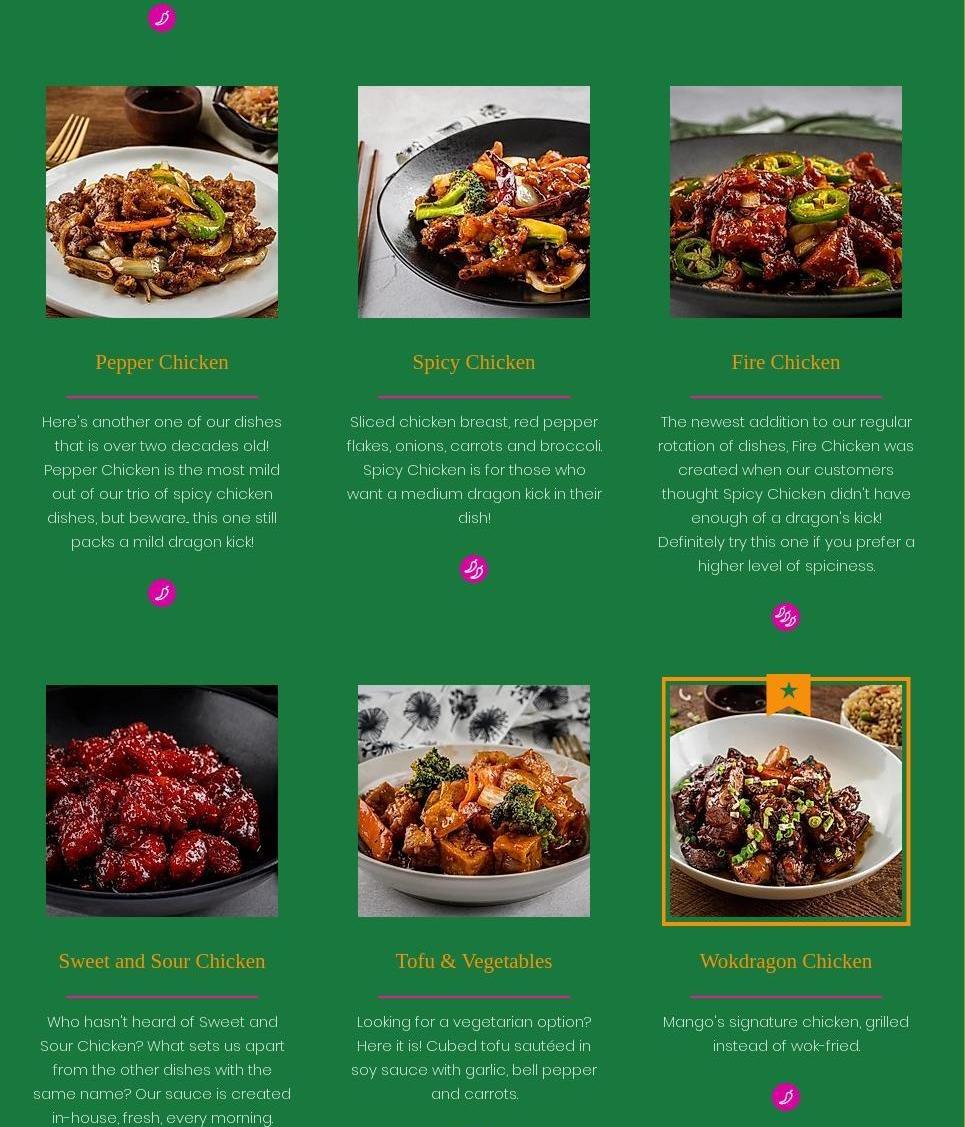Click the triple chili icon under Fire Chicken
Image resolution: width=965 pixels, height=1127 pixels.
[785, 617]
